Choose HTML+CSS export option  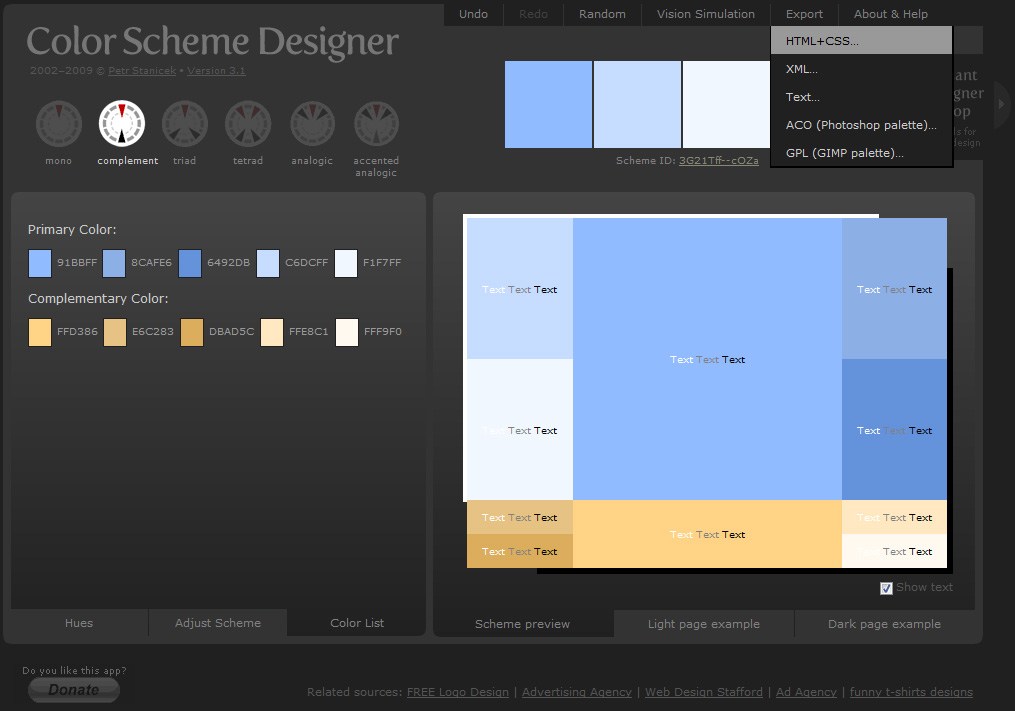(822, 41)
